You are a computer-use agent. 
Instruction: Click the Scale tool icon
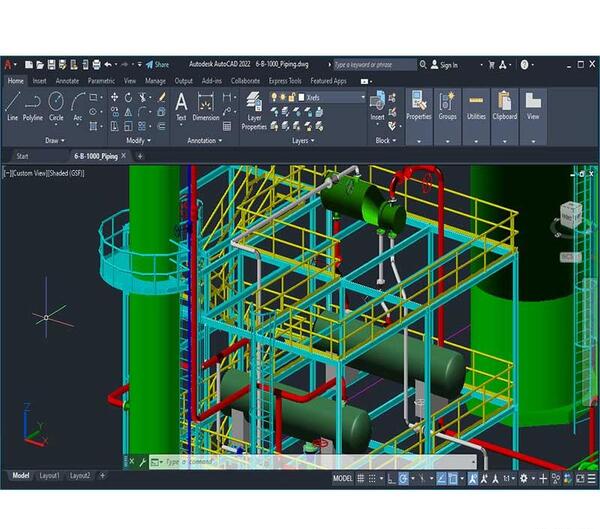point(128,126)
